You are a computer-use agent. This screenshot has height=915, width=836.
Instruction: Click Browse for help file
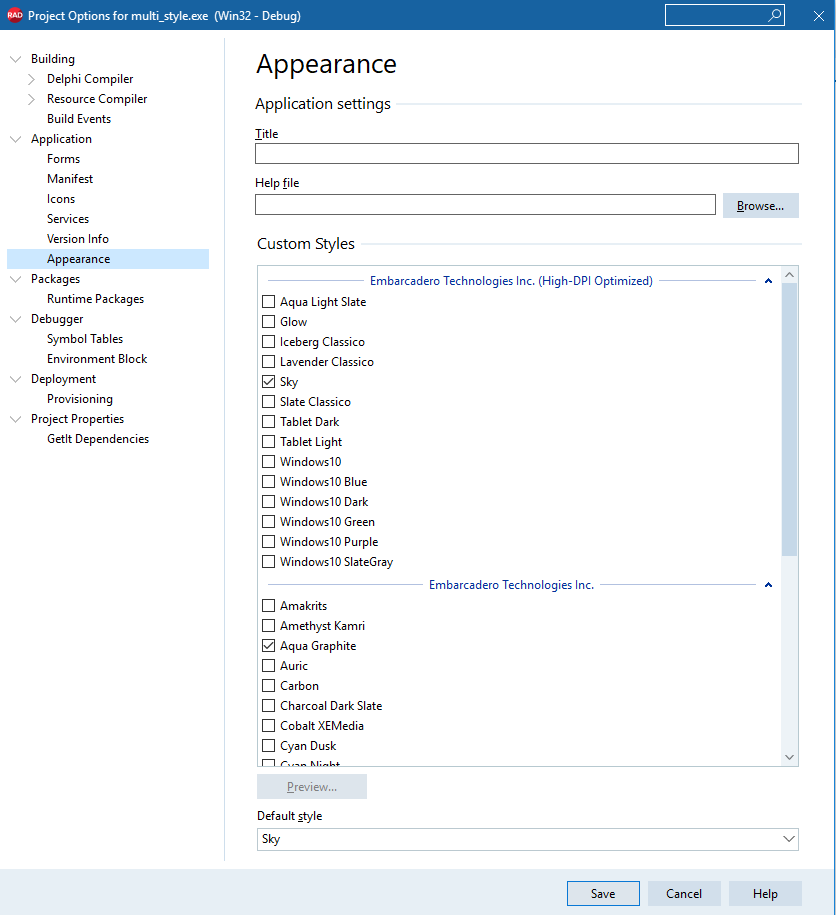click(761, 205)
